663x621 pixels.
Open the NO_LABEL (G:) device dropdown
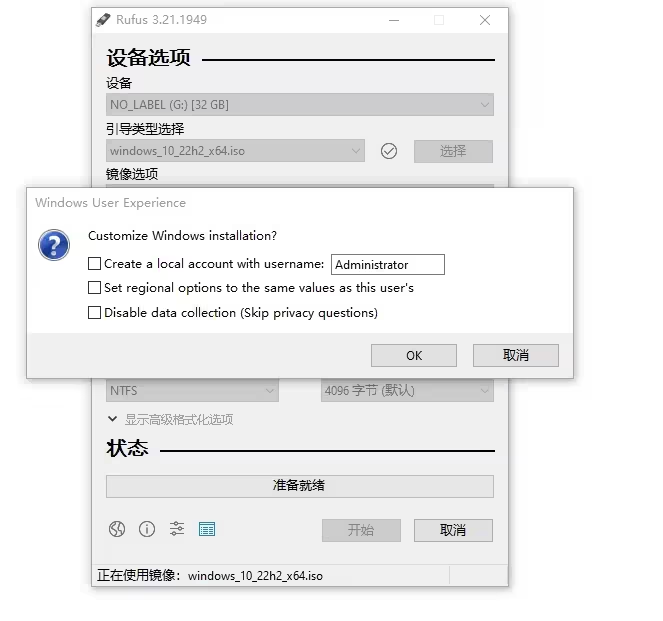tap(300, 104)
